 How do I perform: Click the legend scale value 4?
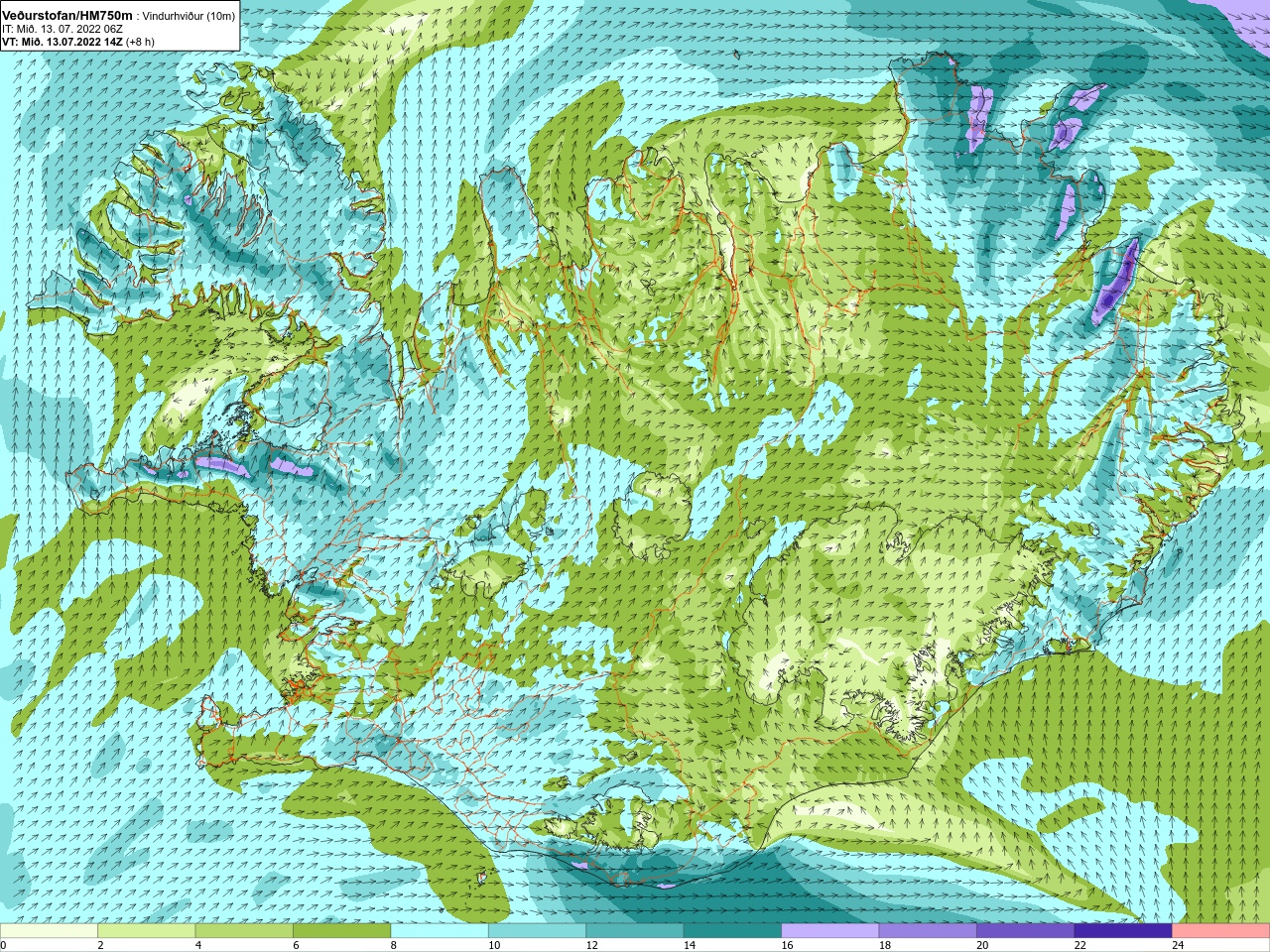198,945
